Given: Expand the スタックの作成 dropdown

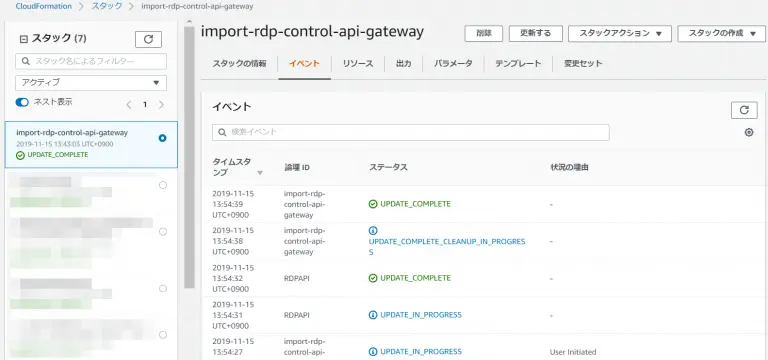Looking at the screenshot, I should click(722, 33).
